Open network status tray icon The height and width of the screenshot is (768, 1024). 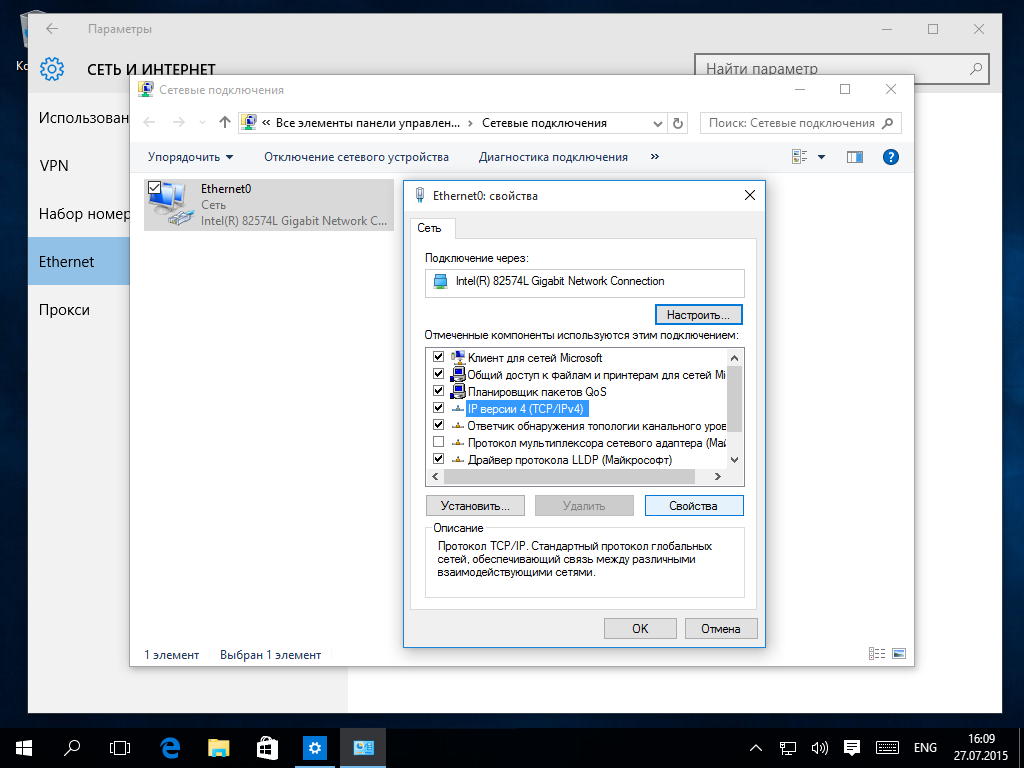pyautogui.click(x=788, y=748)
